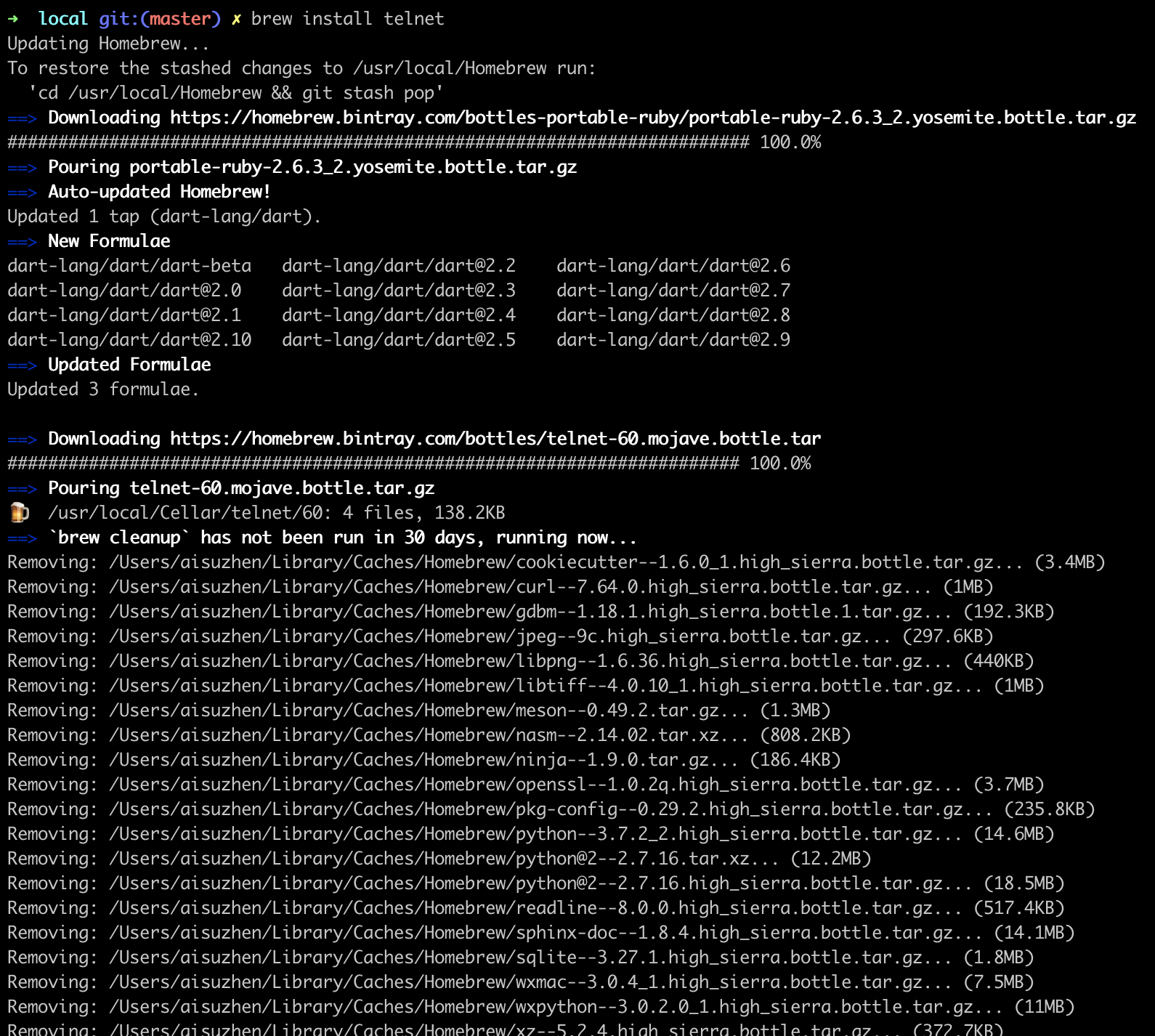The height and width of the screenshot is (1036, 1155).
Task: Click the 'cd /usr/local/Homebrew && git stash pop' text
Action: click(236, 93)
